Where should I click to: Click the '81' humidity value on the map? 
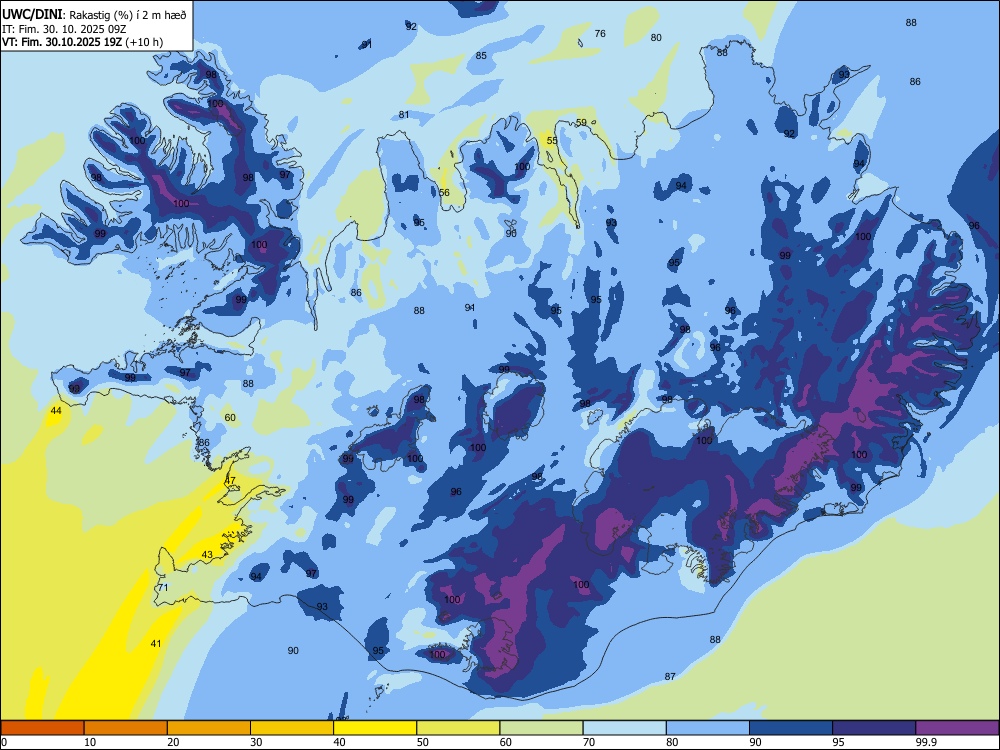coord(404,115)
